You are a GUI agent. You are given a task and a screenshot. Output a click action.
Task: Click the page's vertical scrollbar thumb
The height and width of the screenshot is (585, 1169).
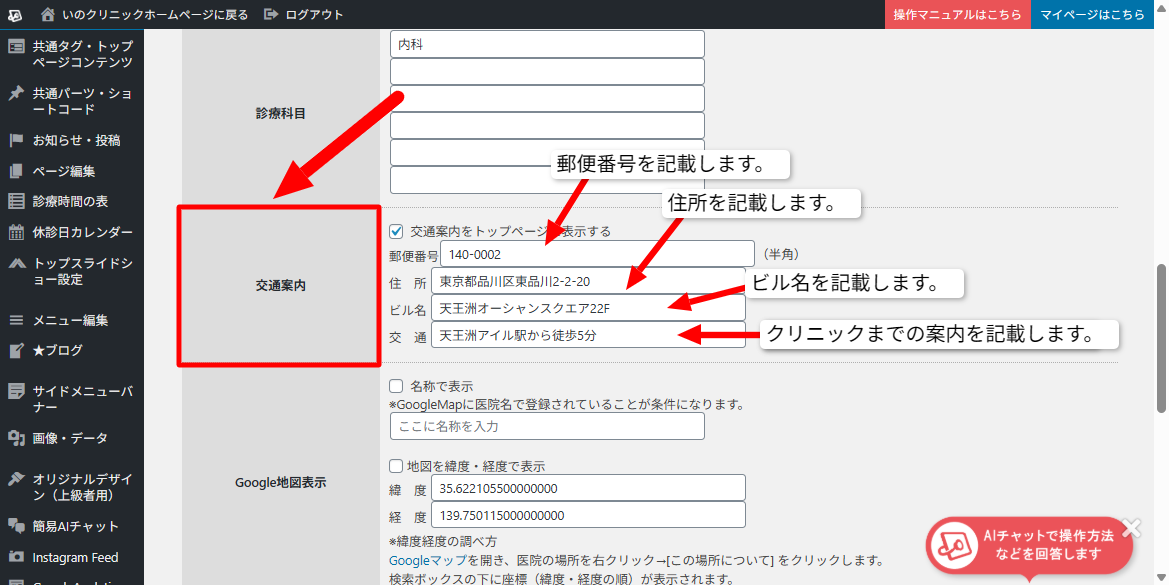(1161, 338)
